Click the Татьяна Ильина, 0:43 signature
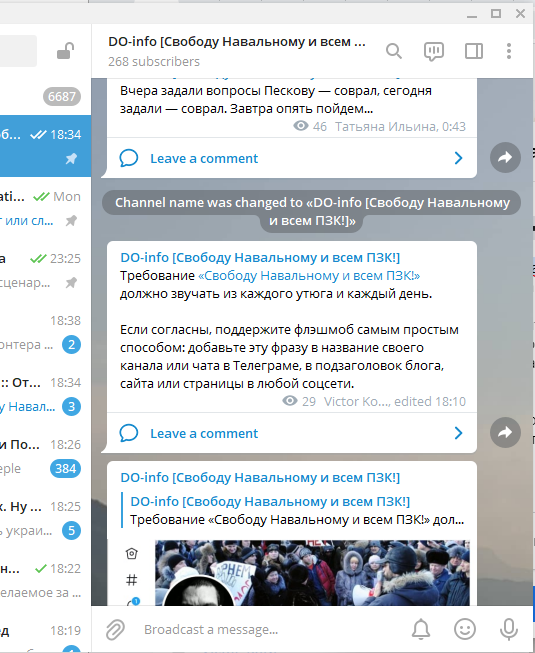Image resolution: width=535 pixels, height=653 pixels. pyautogui.click(x=400, y=127)
